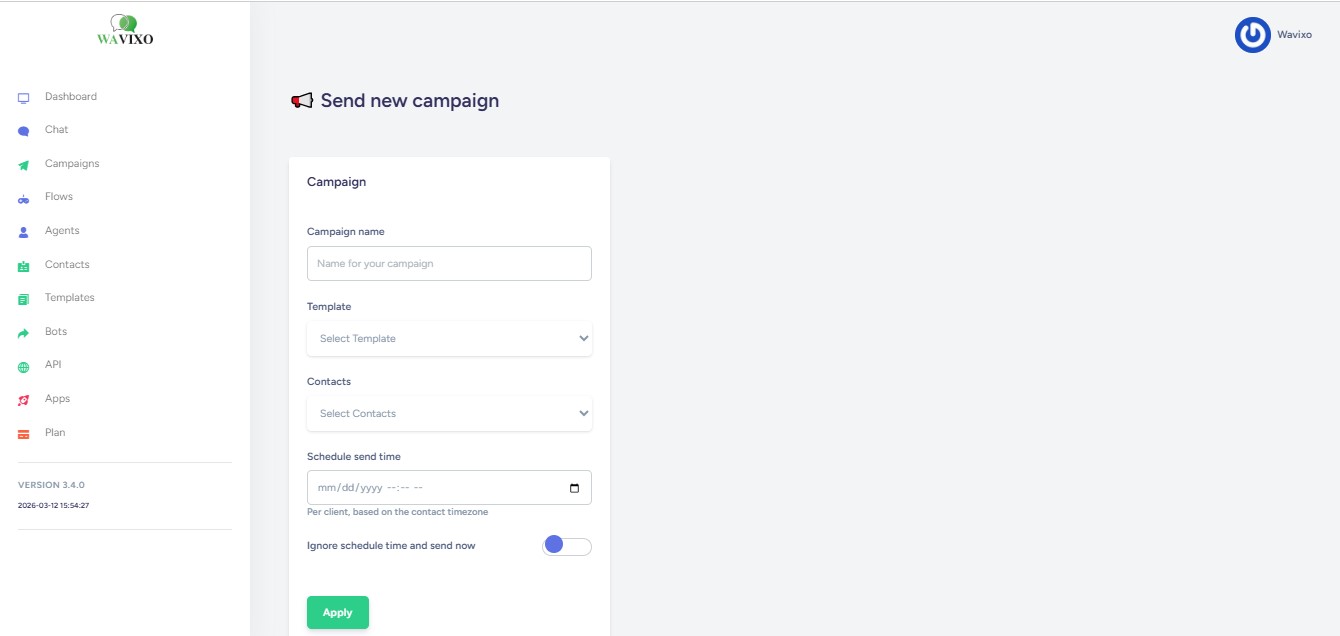Expand the Select Template dropdown
The image size is (1340, 636).
[x=449, y=339]
